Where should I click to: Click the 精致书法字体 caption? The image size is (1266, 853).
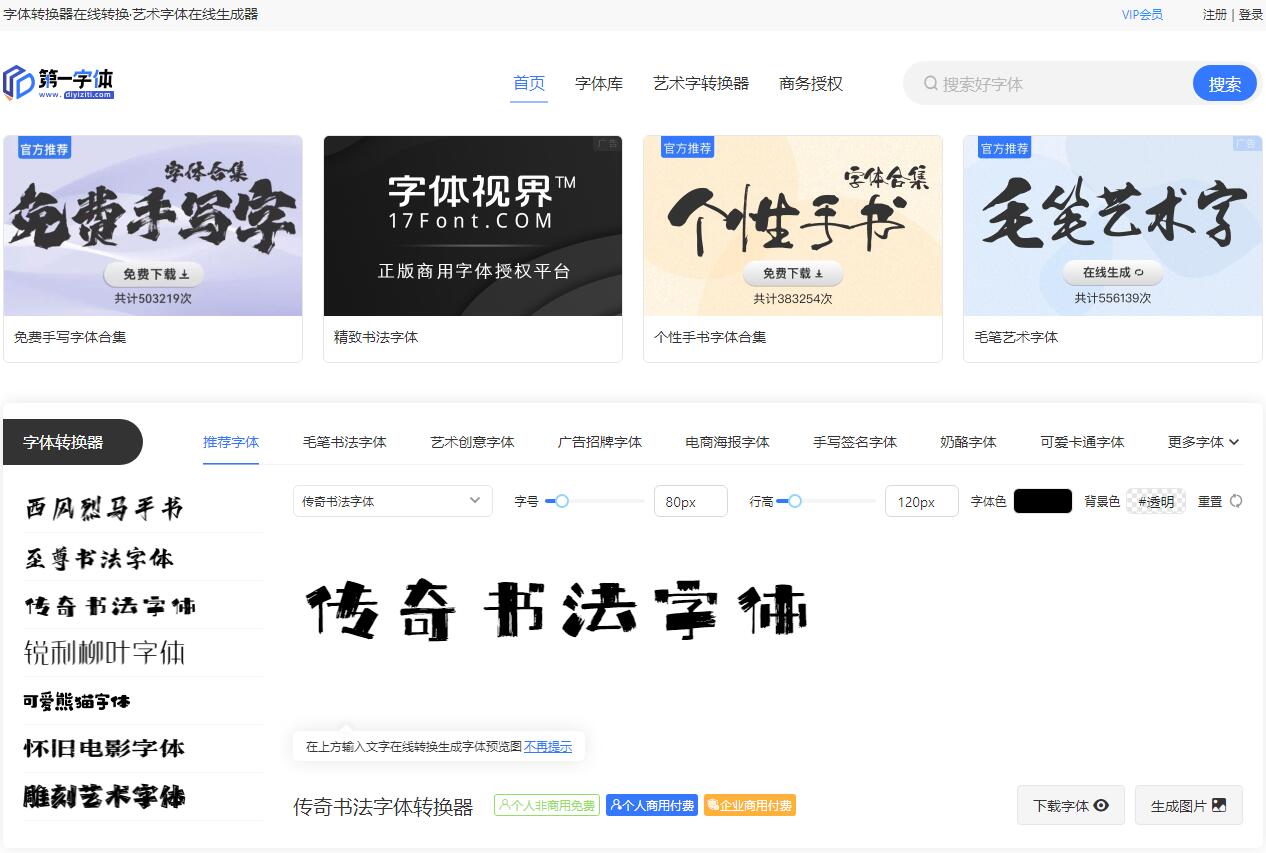click(376, 337)
